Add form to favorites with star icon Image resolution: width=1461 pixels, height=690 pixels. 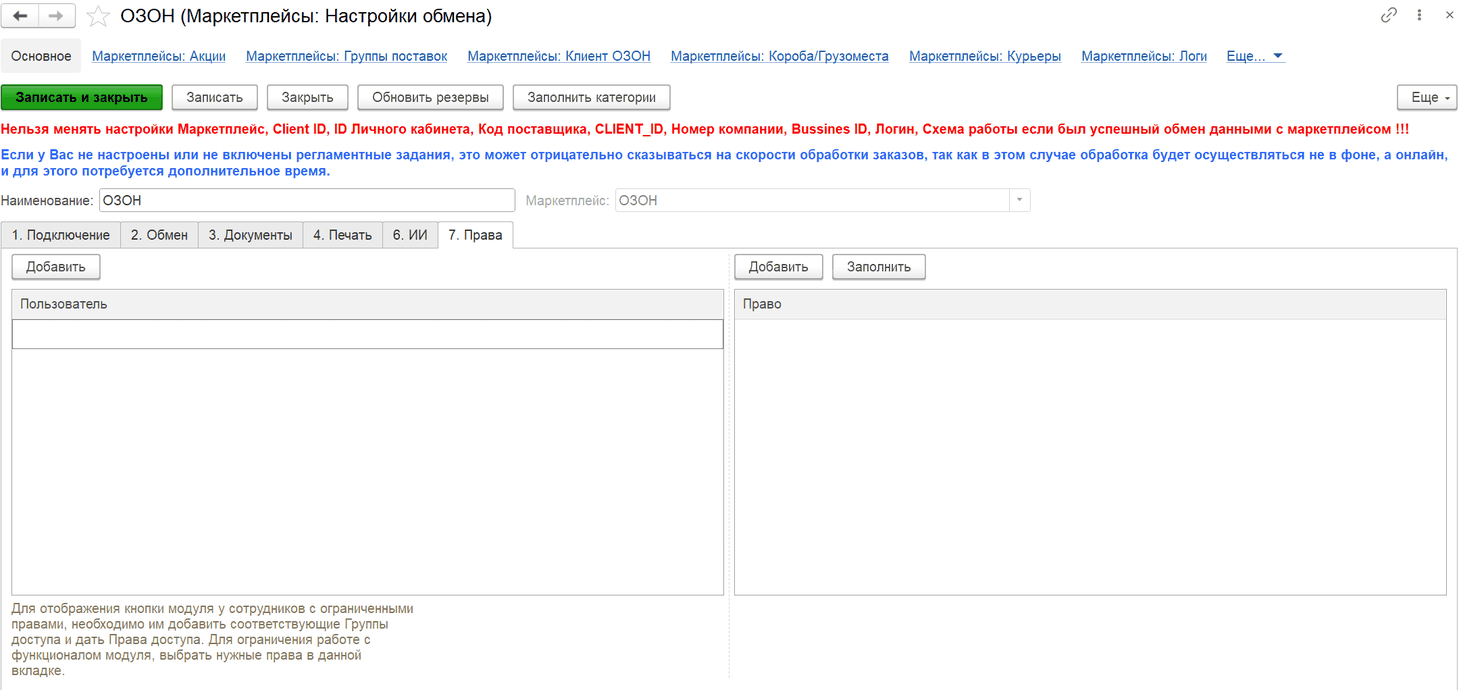pos(98,16)
